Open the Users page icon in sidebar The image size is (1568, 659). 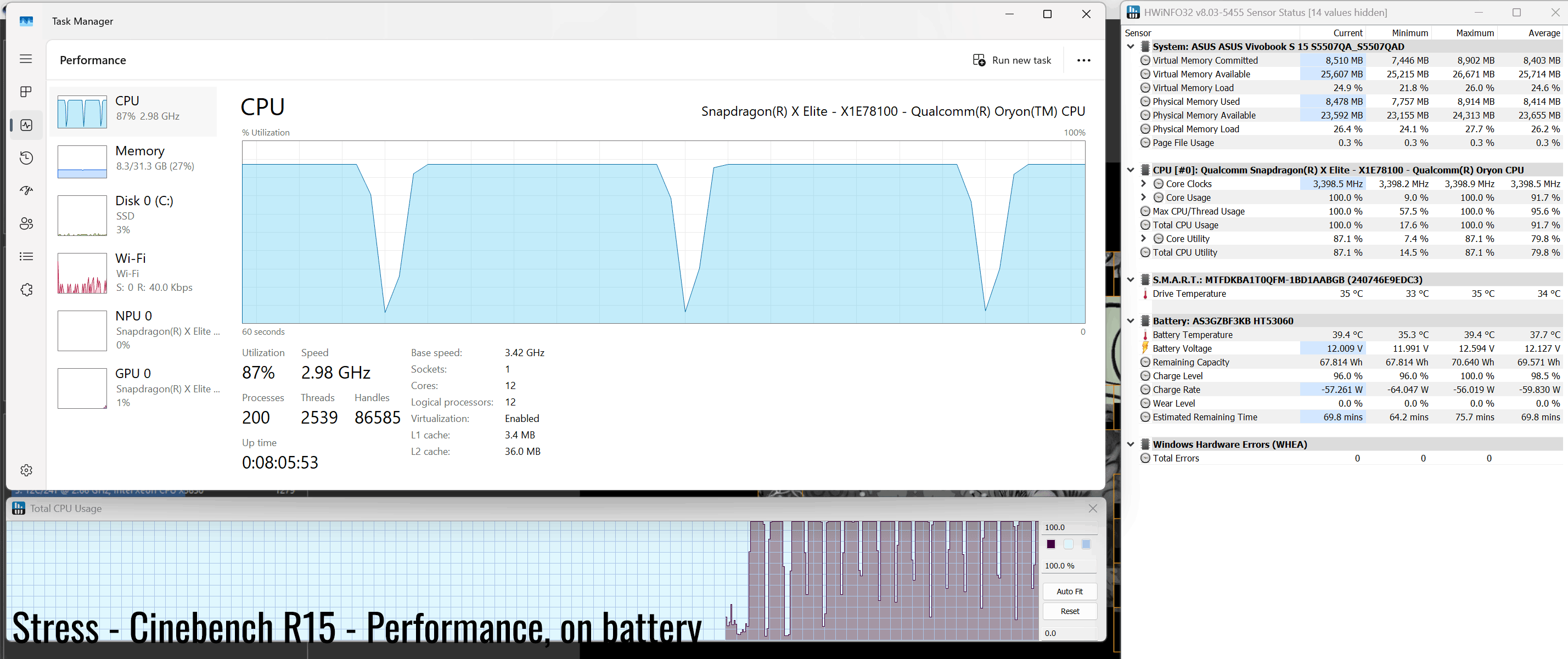click(26, 224)
